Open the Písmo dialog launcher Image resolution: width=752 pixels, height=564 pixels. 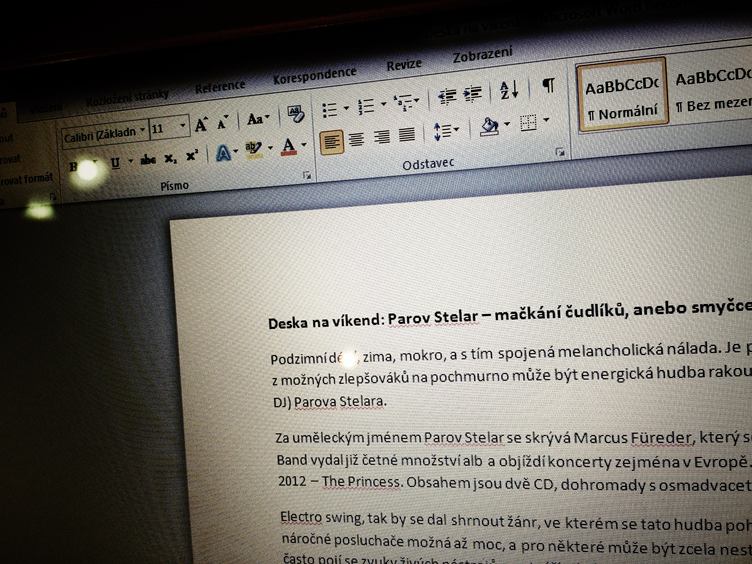point(307,176)
